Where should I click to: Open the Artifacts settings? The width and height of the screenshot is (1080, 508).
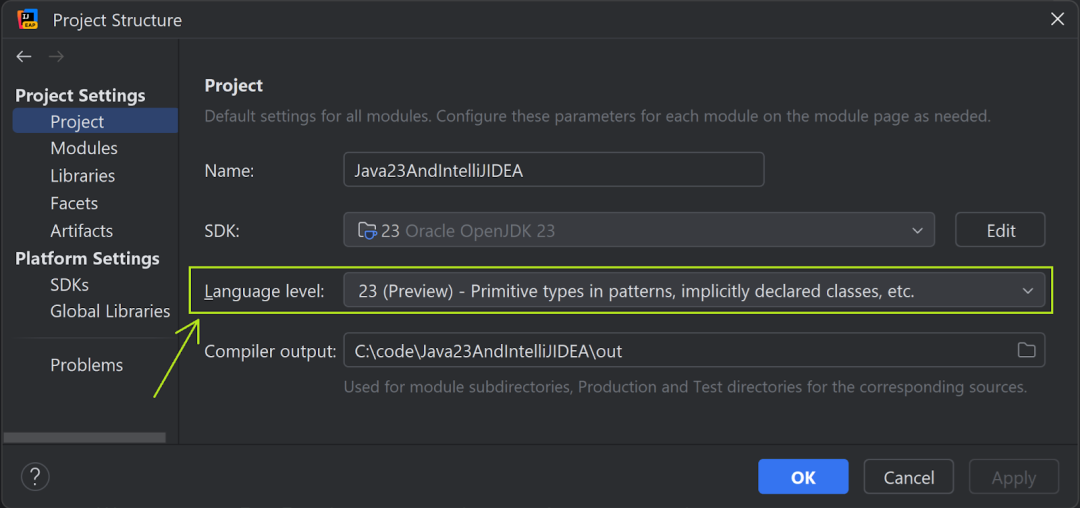tap(81, 231)
